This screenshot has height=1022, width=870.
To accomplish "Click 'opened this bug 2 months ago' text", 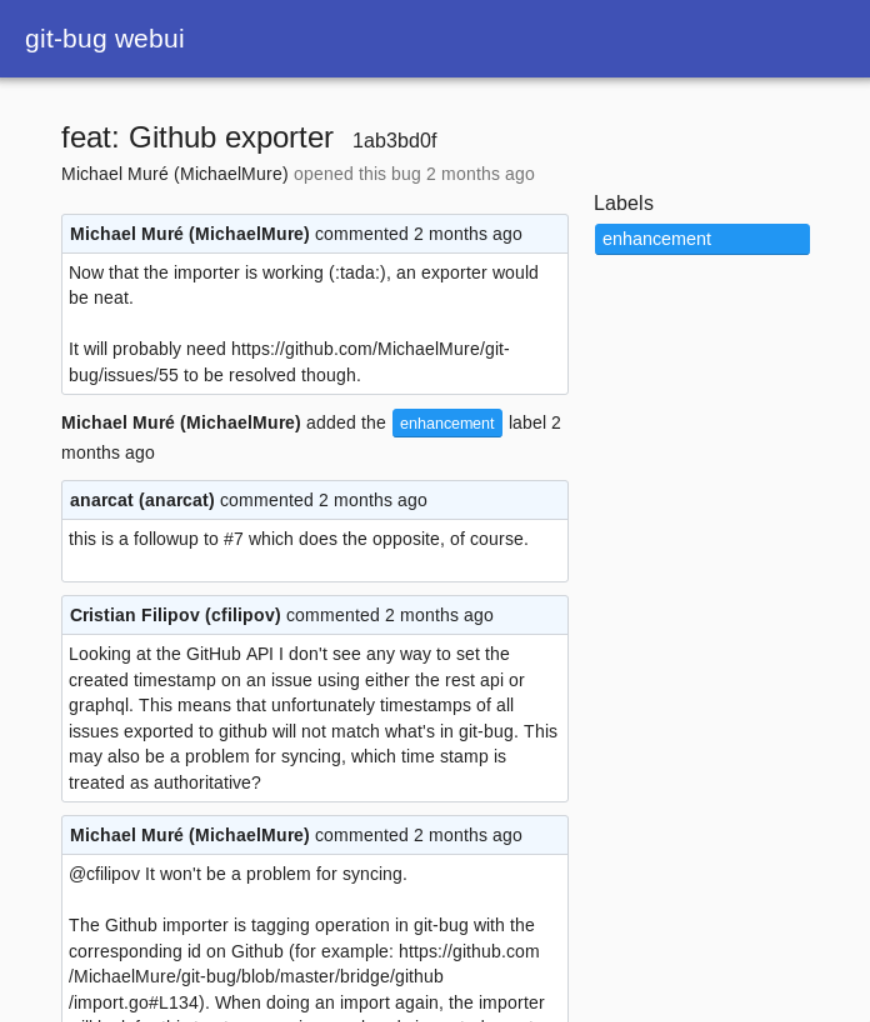I will [x=414, y=173].
